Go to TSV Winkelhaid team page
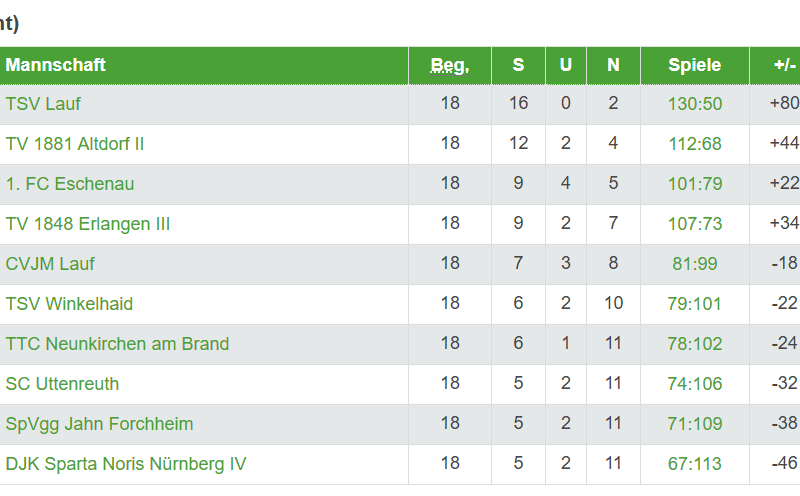Image resolution: width=800 pixels, height=496 pixels. pos(69,304)
